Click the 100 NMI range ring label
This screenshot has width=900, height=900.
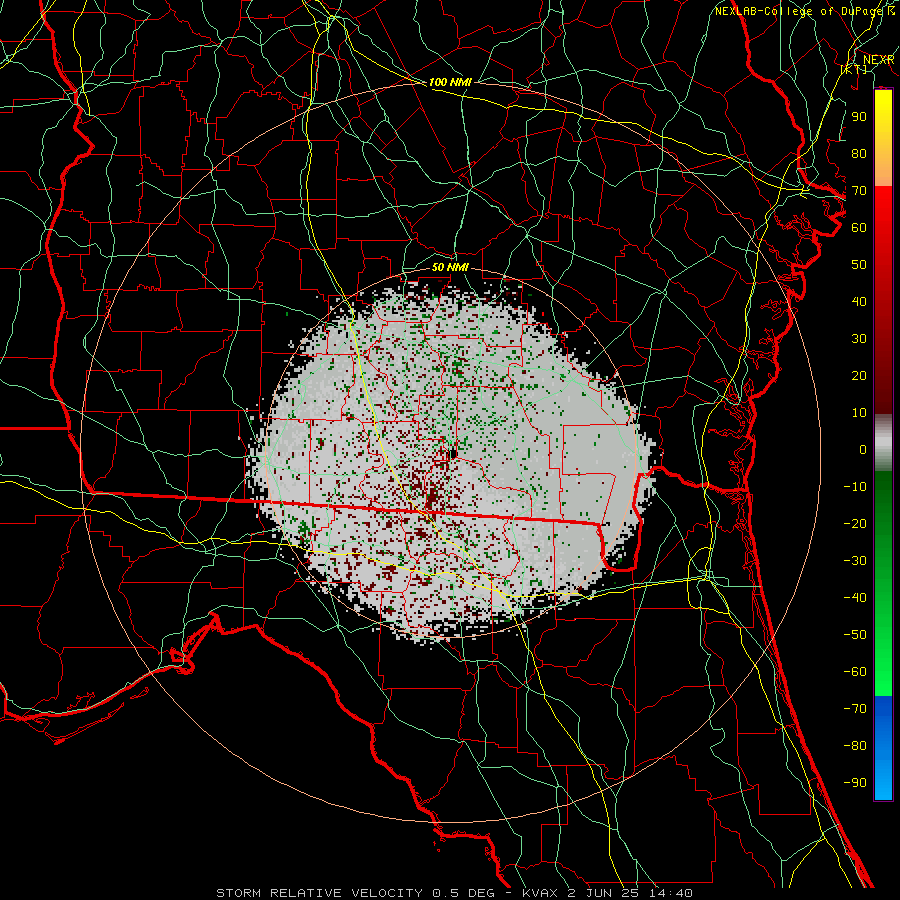tap(450, 82)
